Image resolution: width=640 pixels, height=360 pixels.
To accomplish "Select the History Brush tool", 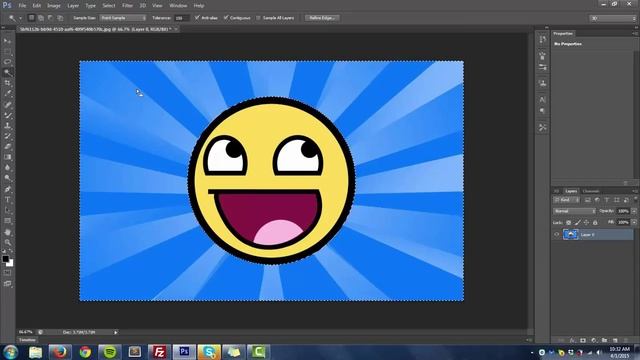I will coord(7,136).
